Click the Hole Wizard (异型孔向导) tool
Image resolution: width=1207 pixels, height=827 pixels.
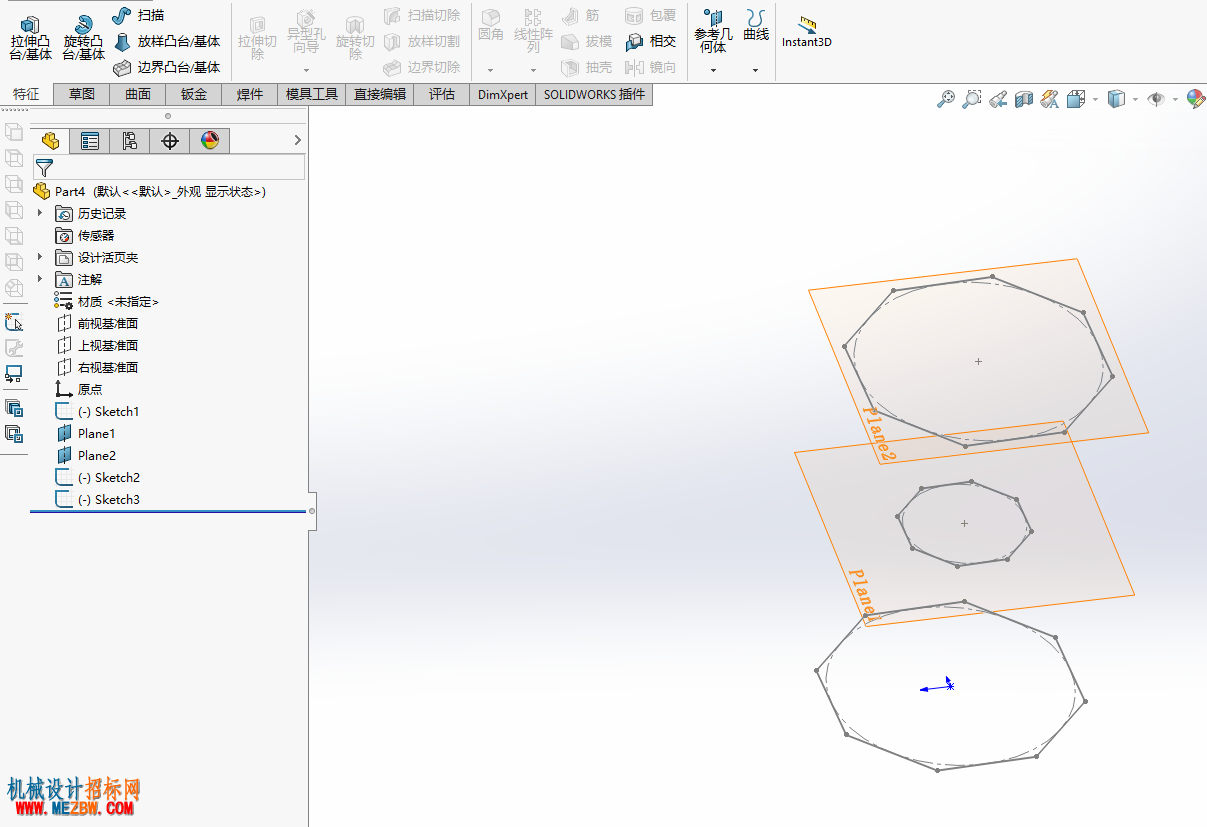pyautogui.click(x=306, y=32)
